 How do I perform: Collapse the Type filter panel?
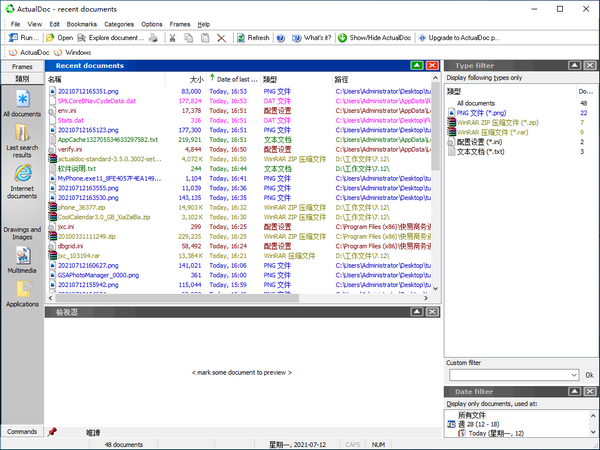coord(574,65)
